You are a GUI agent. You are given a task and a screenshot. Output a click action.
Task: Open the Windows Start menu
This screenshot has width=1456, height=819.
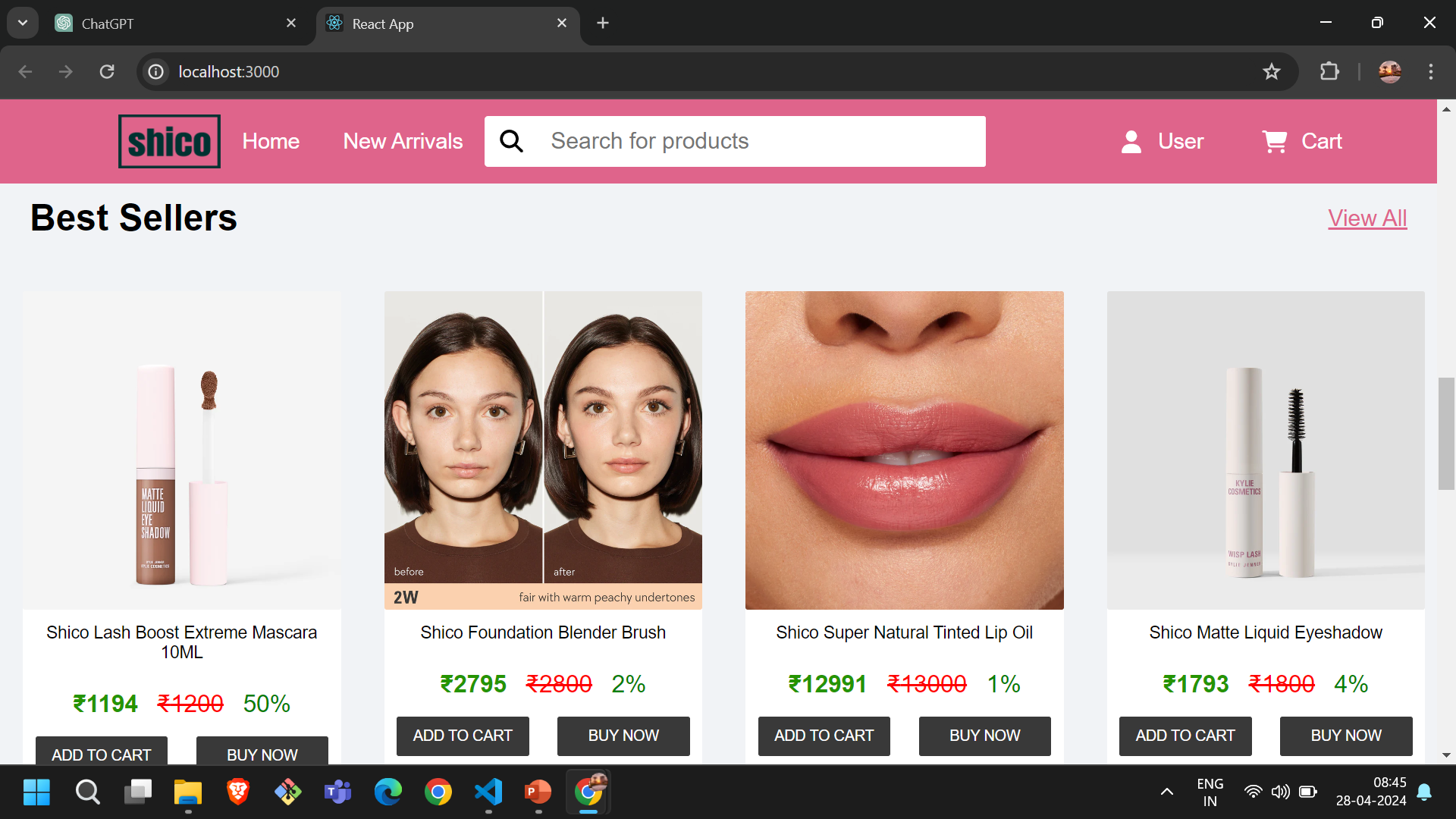[36, 792]
